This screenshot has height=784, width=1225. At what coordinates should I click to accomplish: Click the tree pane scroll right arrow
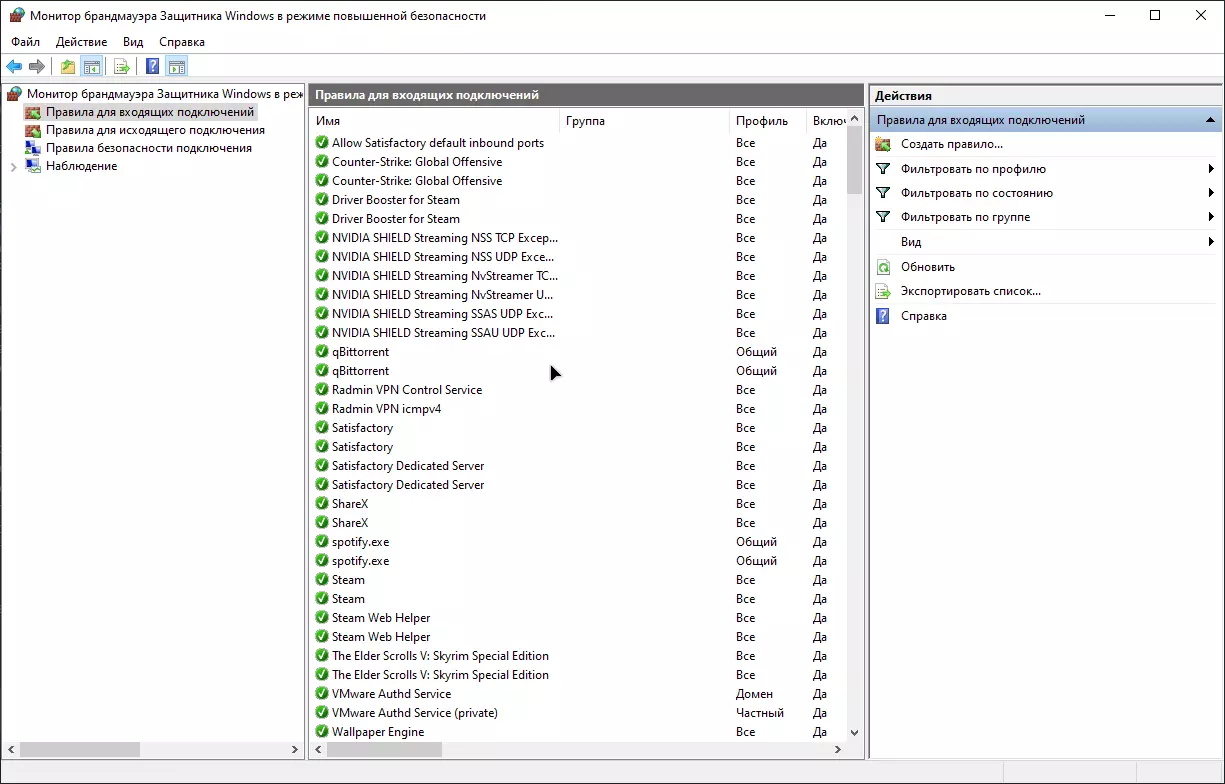295,749
